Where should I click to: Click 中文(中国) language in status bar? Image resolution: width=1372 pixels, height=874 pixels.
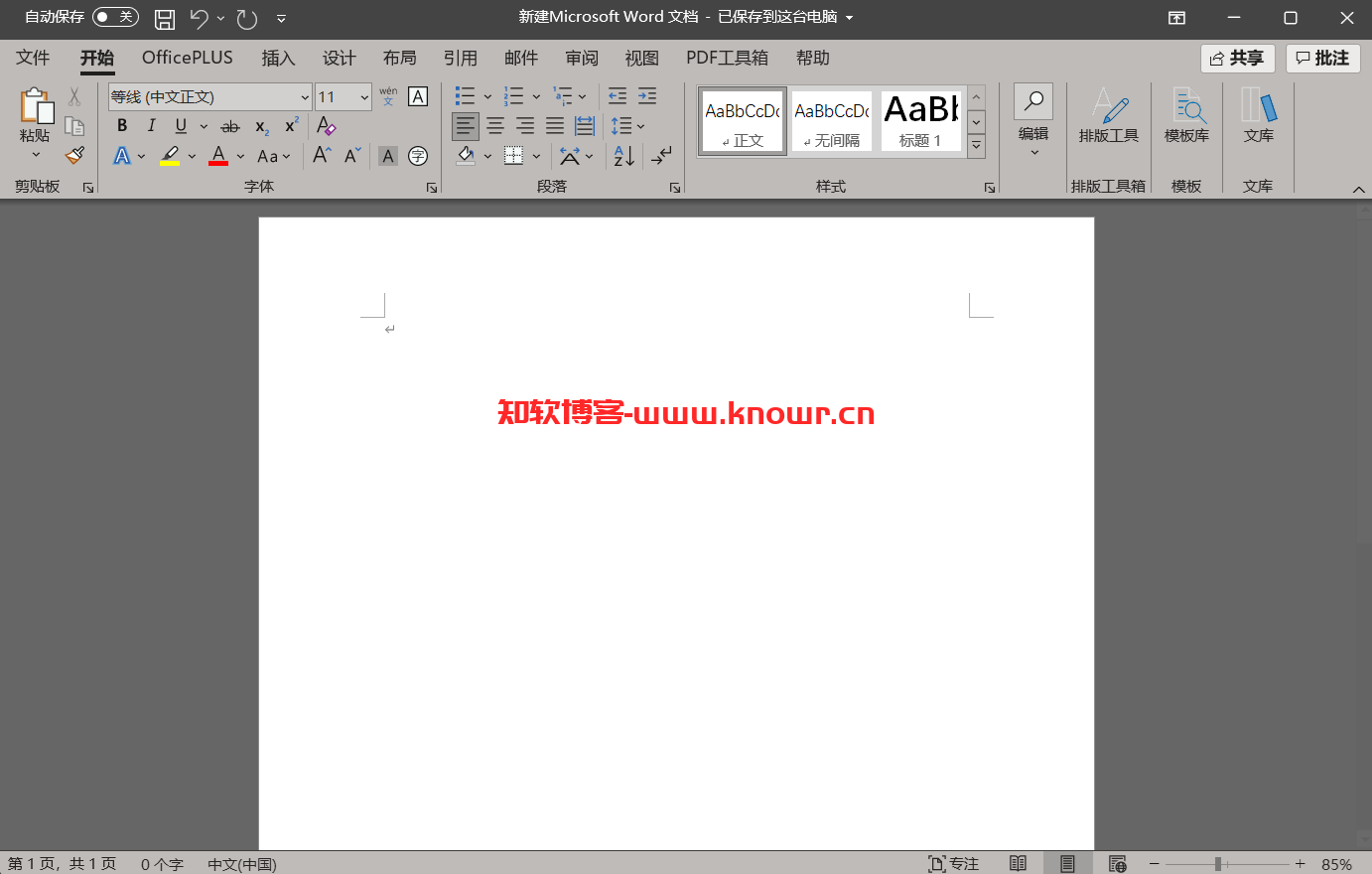tap(242, 864)
